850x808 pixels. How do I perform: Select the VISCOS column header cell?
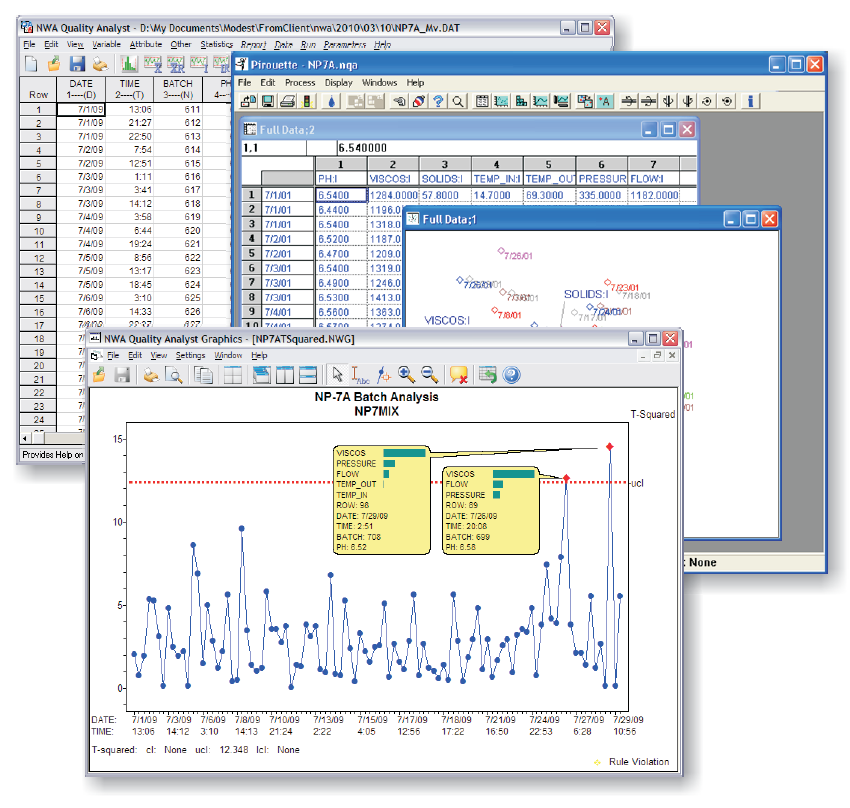pos(392,178)
